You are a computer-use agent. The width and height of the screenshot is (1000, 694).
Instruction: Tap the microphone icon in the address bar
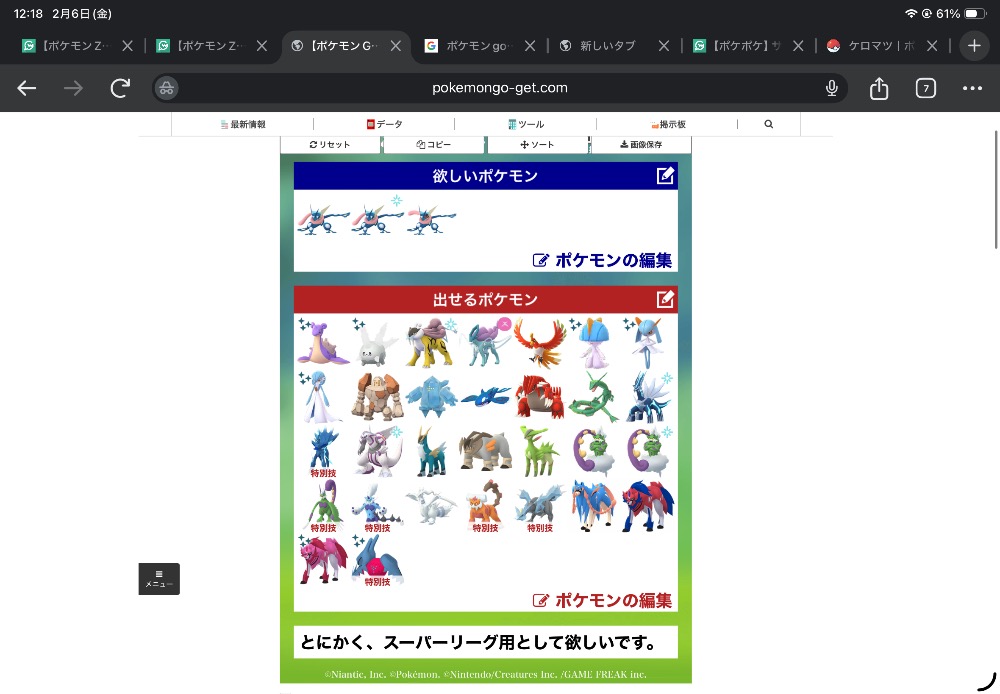tap(831, 88)
